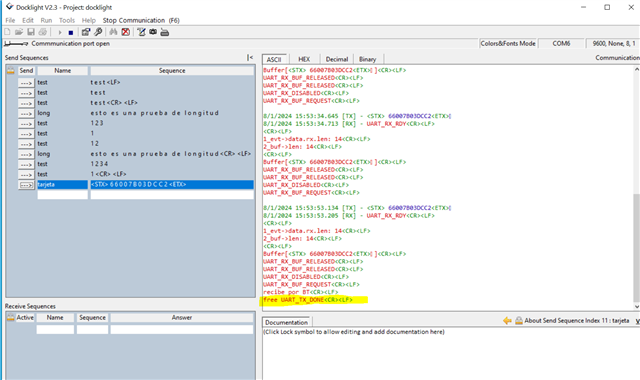
Task: Click the 'Communication port open' status text
Action: [x=71, y=43]
